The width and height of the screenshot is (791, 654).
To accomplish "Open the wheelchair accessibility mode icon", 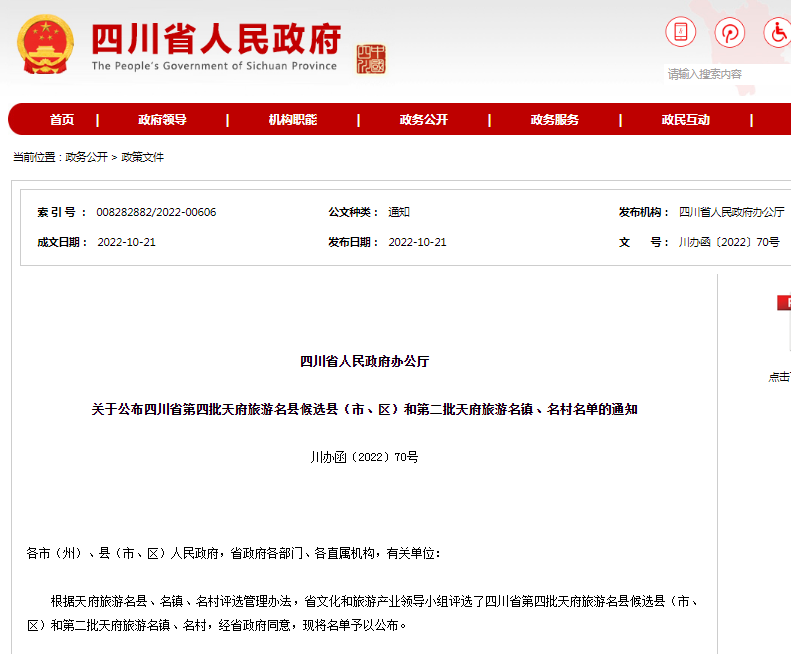I will pyautogui.click(x=778, y=32).
